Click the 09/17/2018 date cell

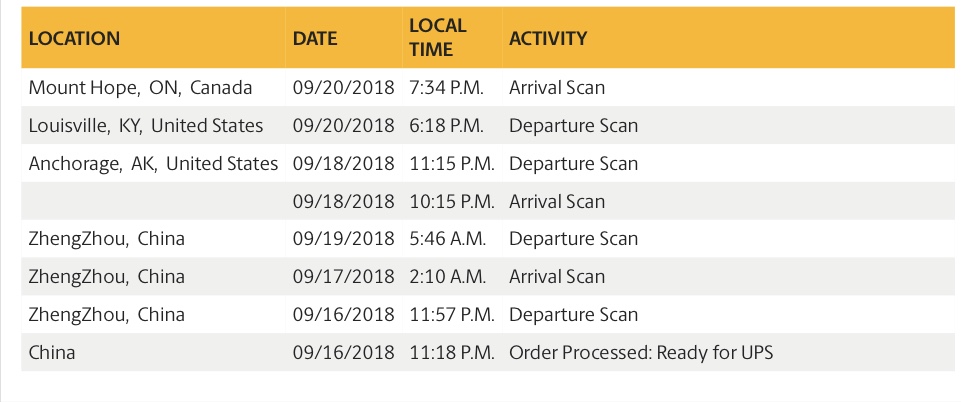[343, 276]
